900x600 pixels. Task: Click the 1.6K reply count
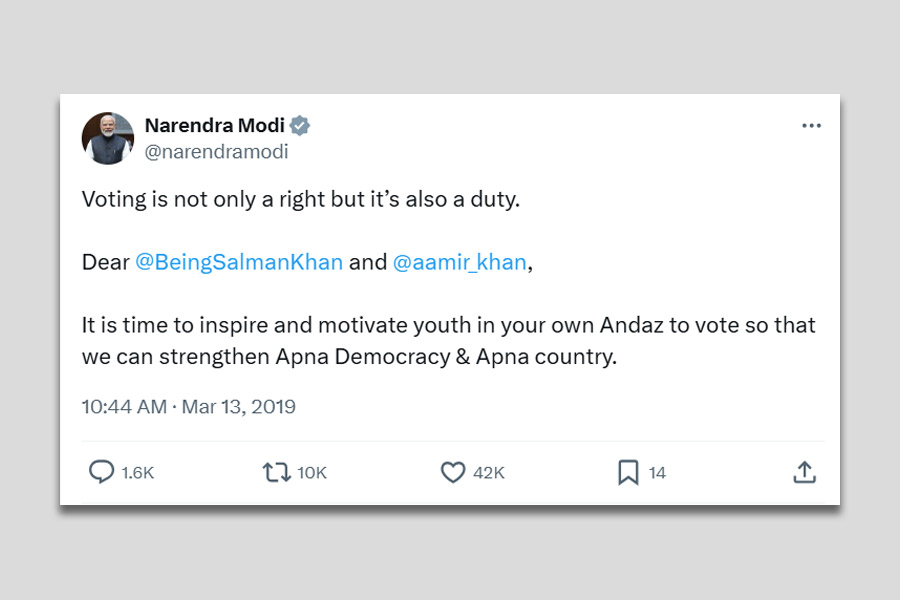[x=138, y=473]
